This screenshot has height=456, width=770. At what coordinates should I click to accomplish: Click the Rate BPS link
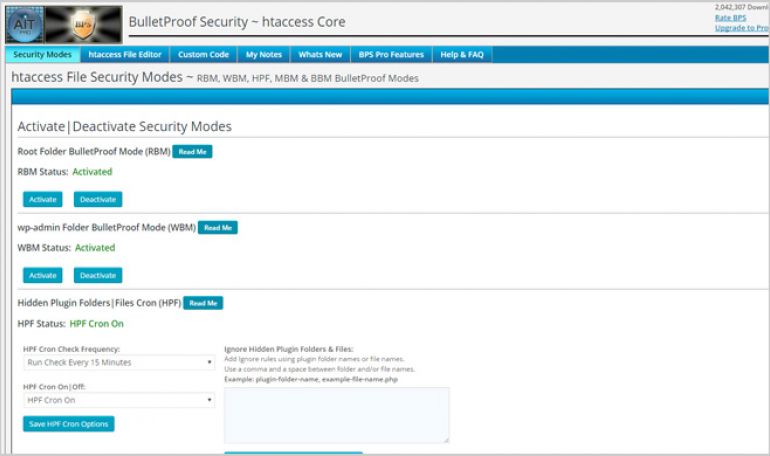730,18
